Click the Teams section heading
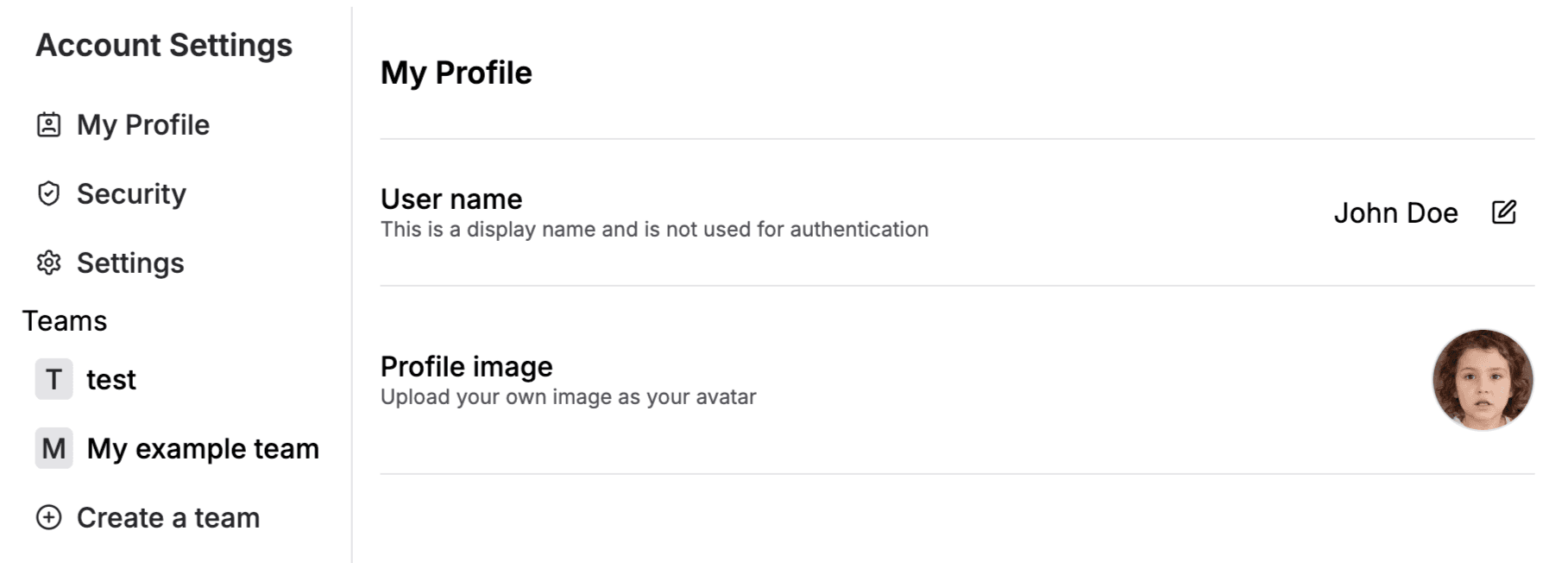 point(65,321)
